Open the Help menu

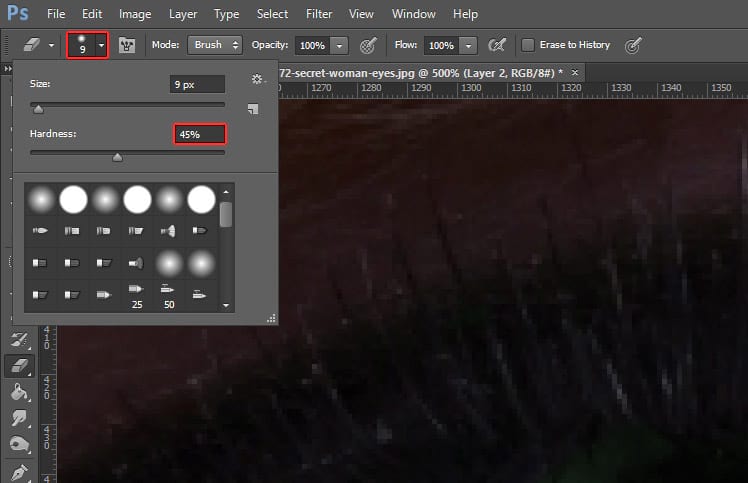[465, 14]
